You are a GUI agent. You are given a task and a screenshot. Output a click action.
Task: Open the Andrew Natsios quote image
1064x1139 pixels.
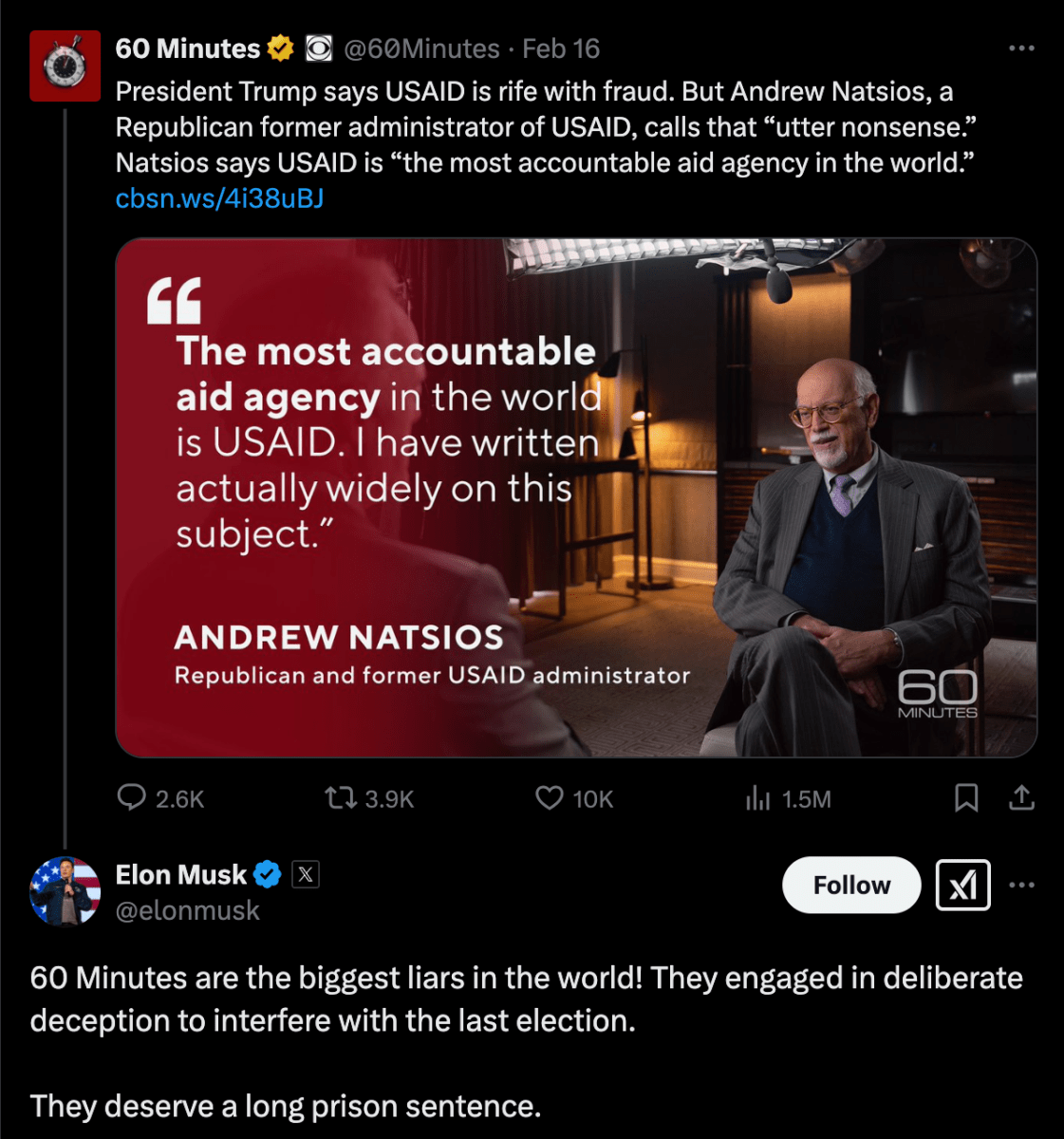[576, 497]
